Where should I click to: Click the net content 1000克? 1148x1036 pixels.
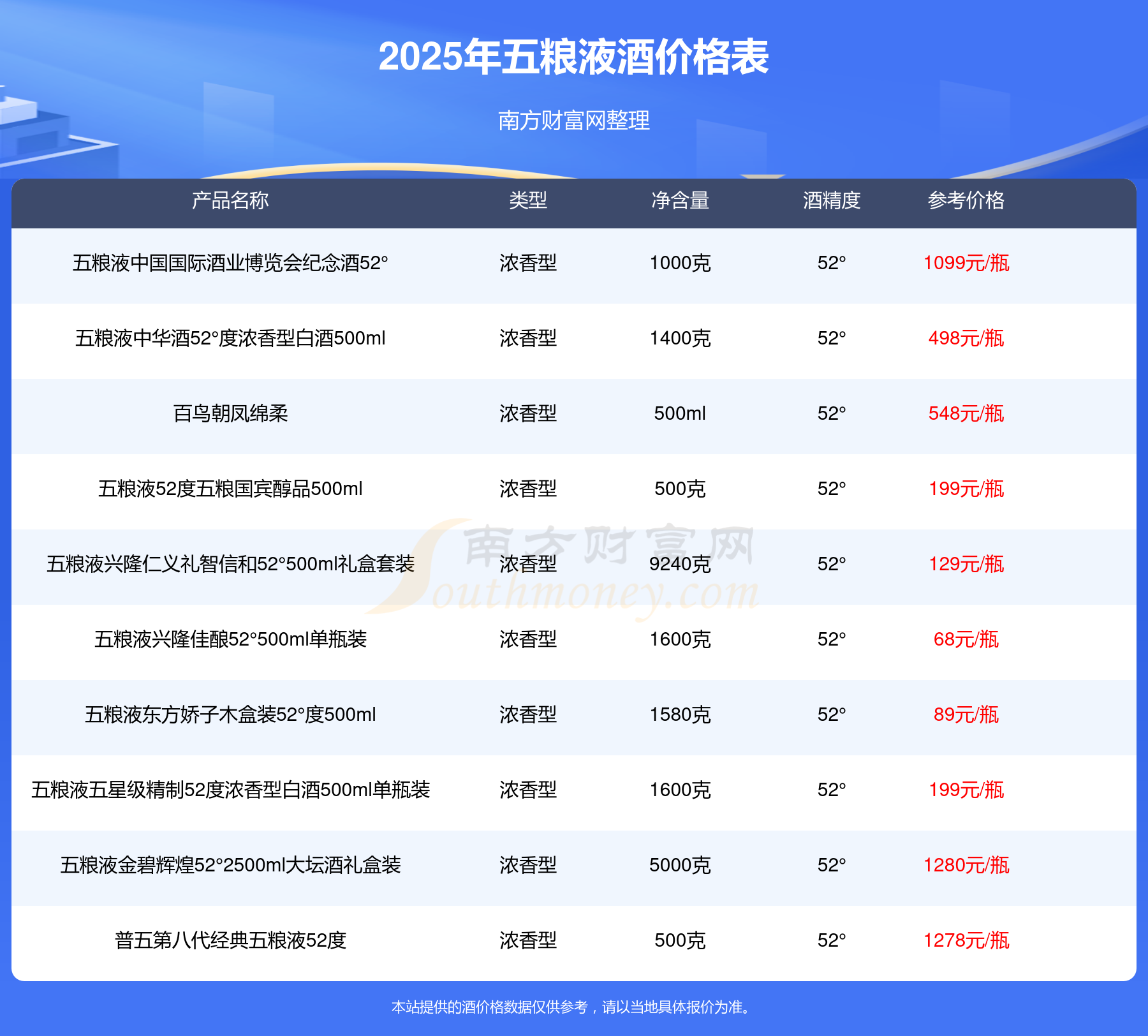click(x=680, y=263)
